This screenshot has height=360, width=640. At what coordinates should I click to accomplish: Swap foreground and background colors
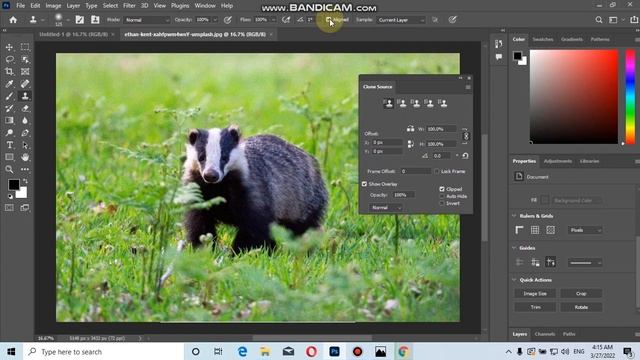(x=25, y=180)
